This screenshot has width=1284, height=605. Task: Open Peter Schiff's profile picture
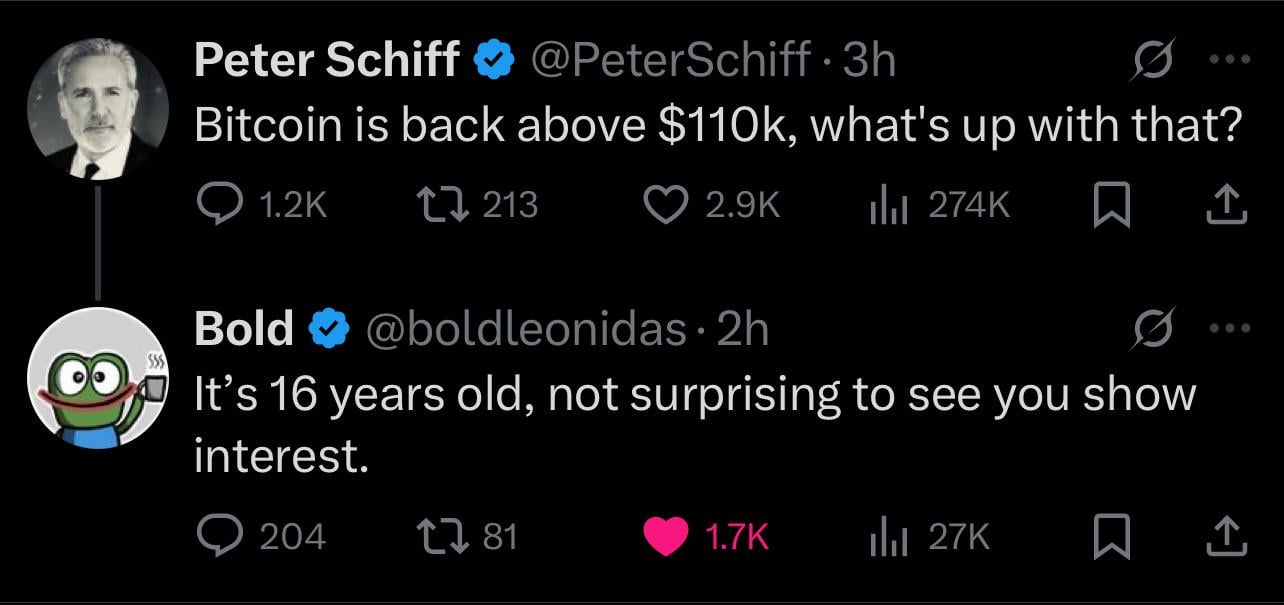coord(97,108)
